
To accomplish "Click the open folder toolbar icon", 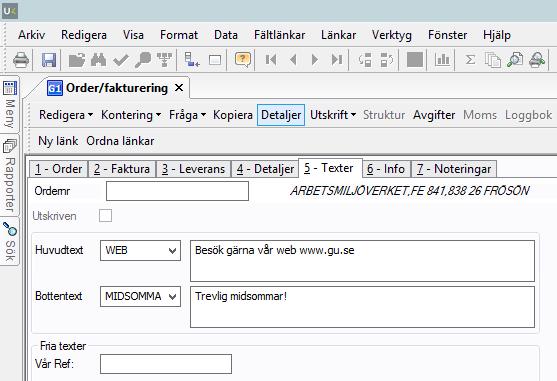I will coord(77,60).
